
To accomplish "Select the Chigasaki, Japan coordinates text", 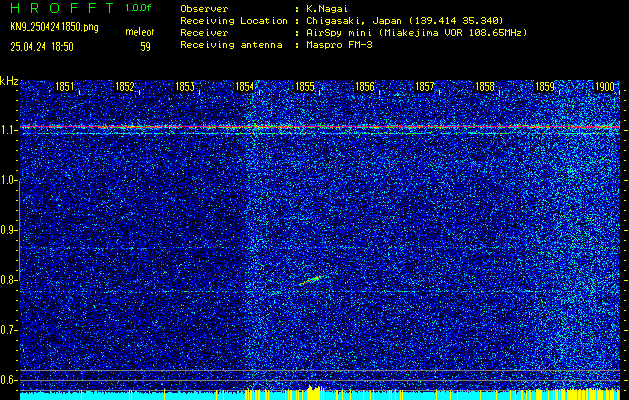I will (x=404, y=21).
